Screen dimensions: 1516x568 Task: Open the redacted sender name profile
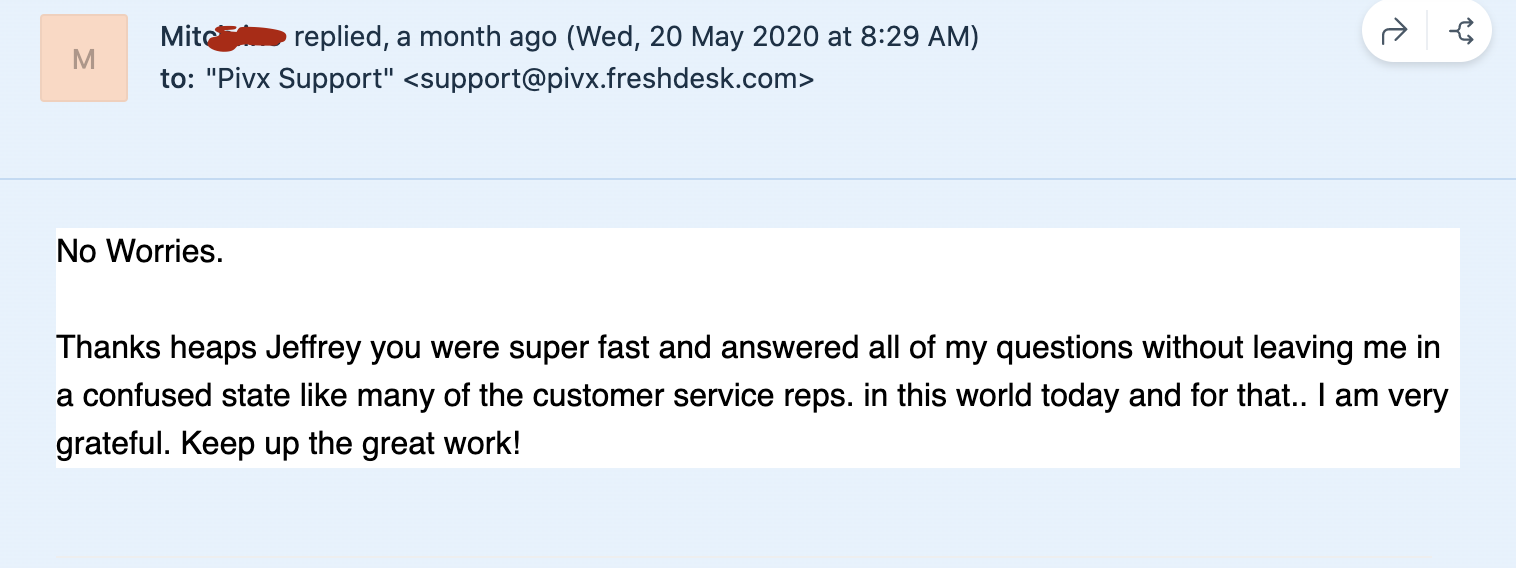coord(224,38)
